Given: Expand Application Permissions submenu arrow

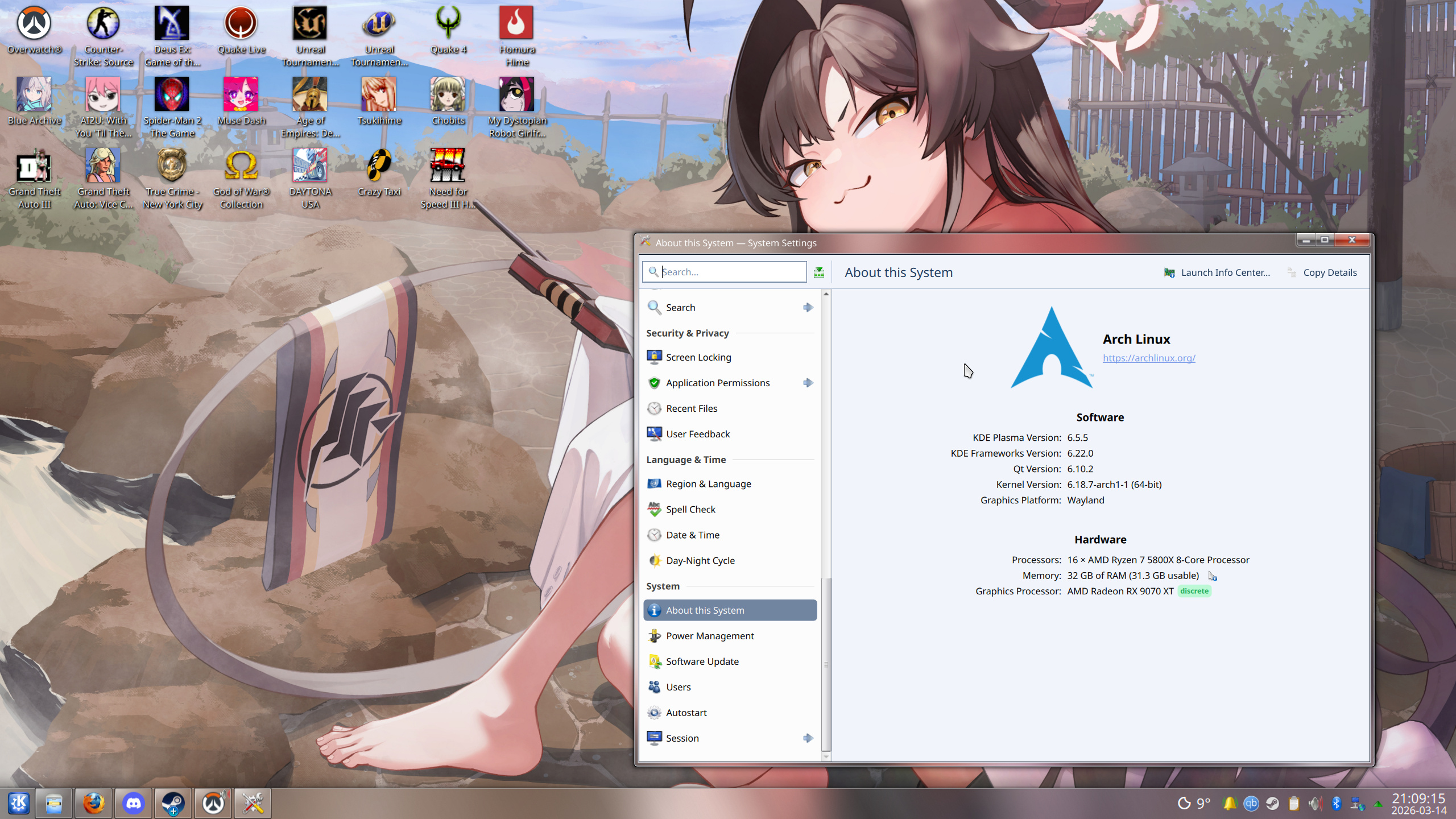Looking at the screenshot, I should click(808, 383).
